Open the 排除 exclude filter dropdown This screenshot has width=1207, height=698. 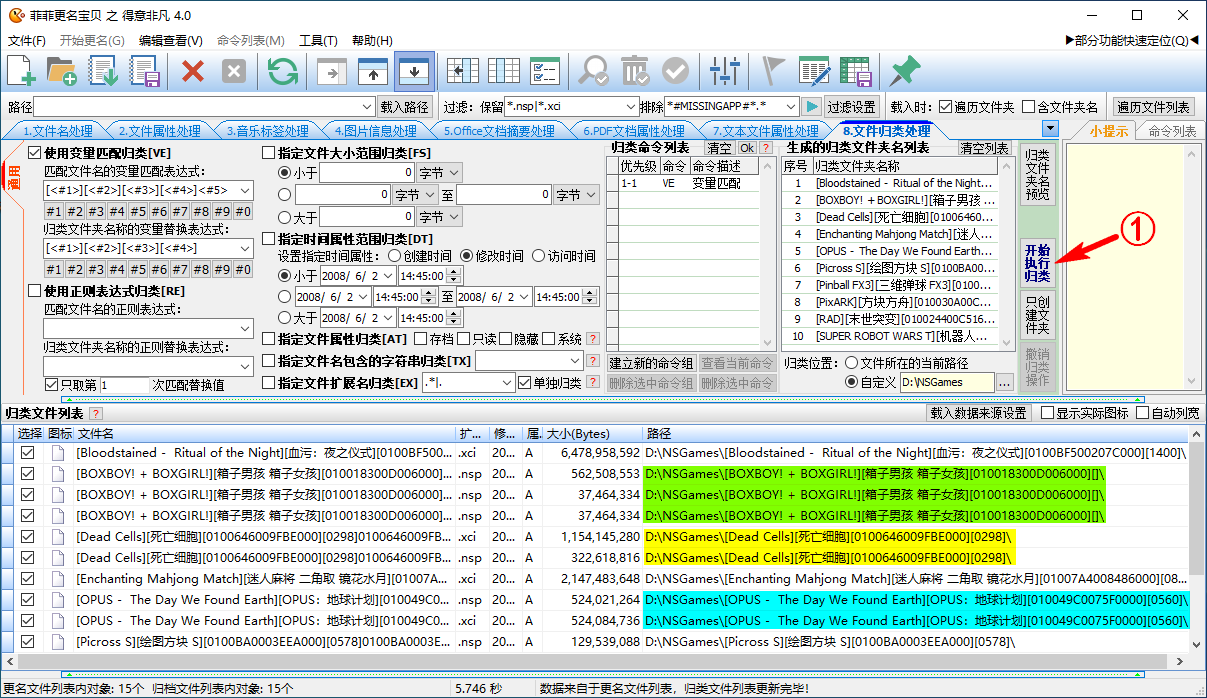pos(789,107)
